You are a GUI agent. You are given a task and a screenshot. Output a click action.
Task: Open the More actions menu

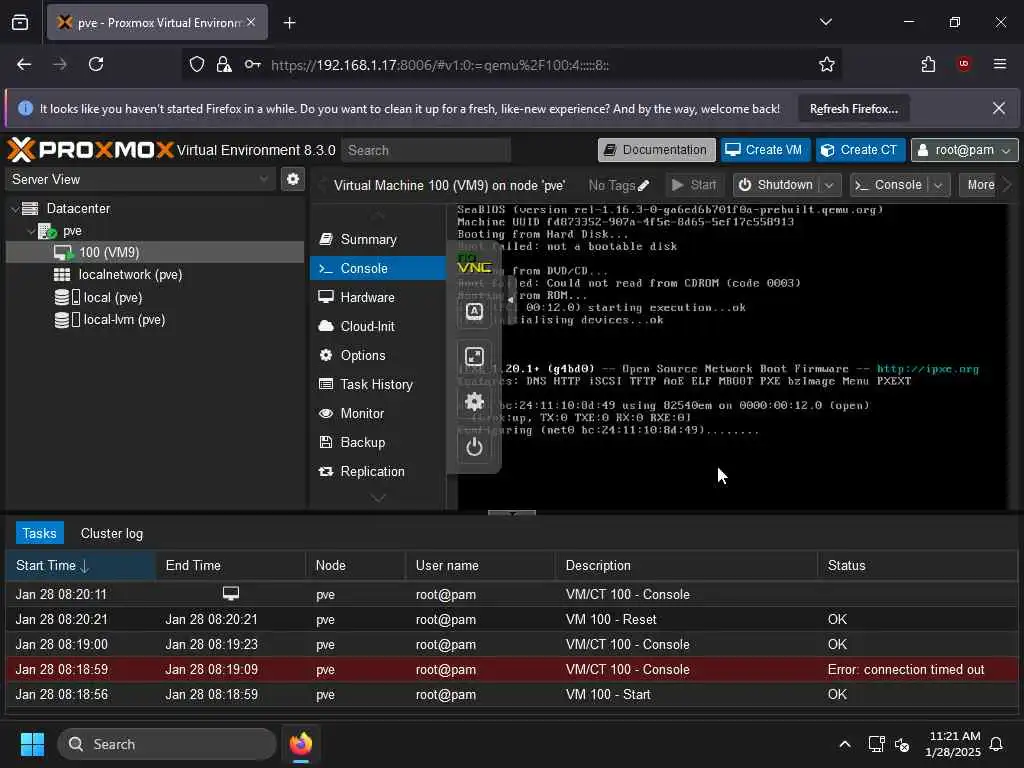980,185
